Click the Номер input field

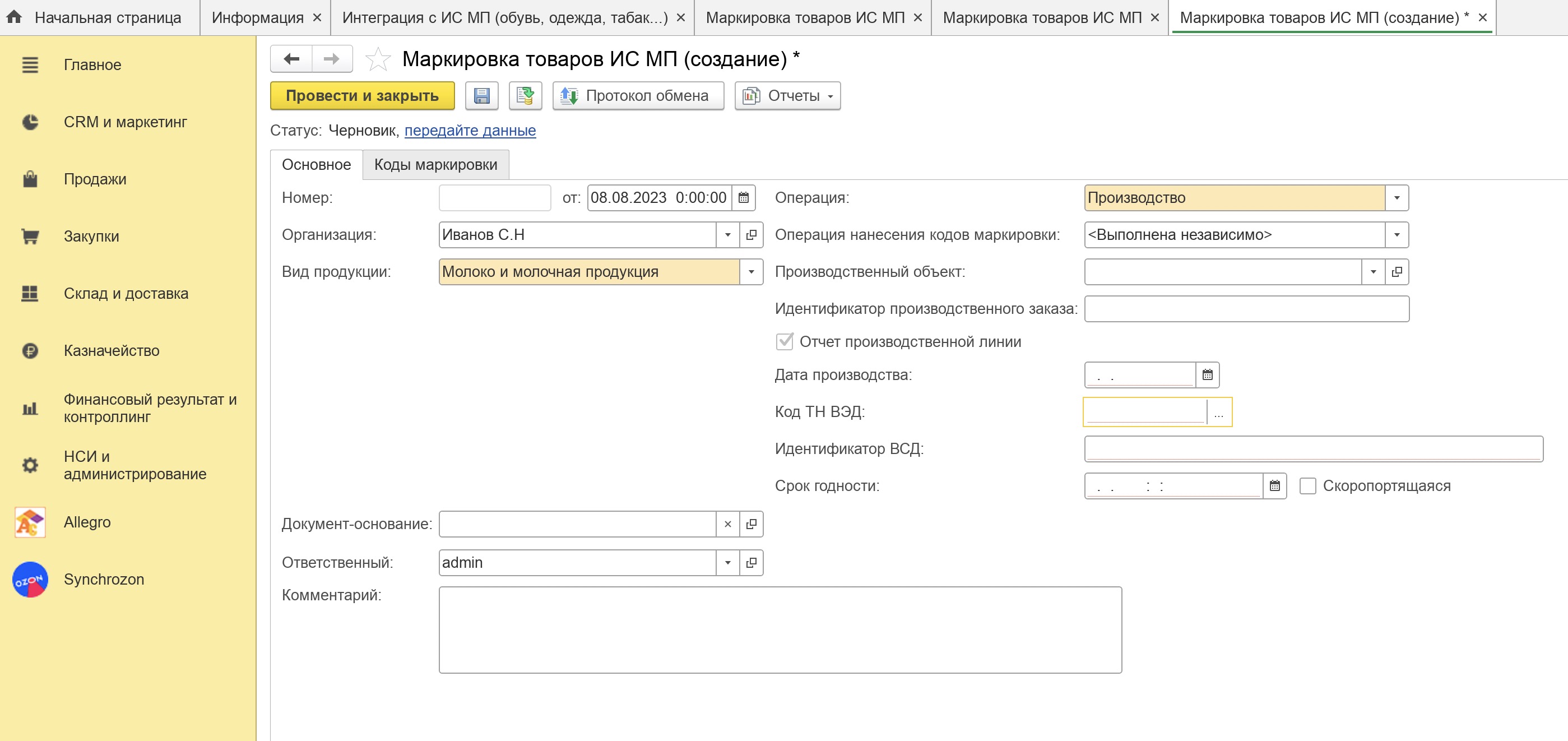coord(494,198)
